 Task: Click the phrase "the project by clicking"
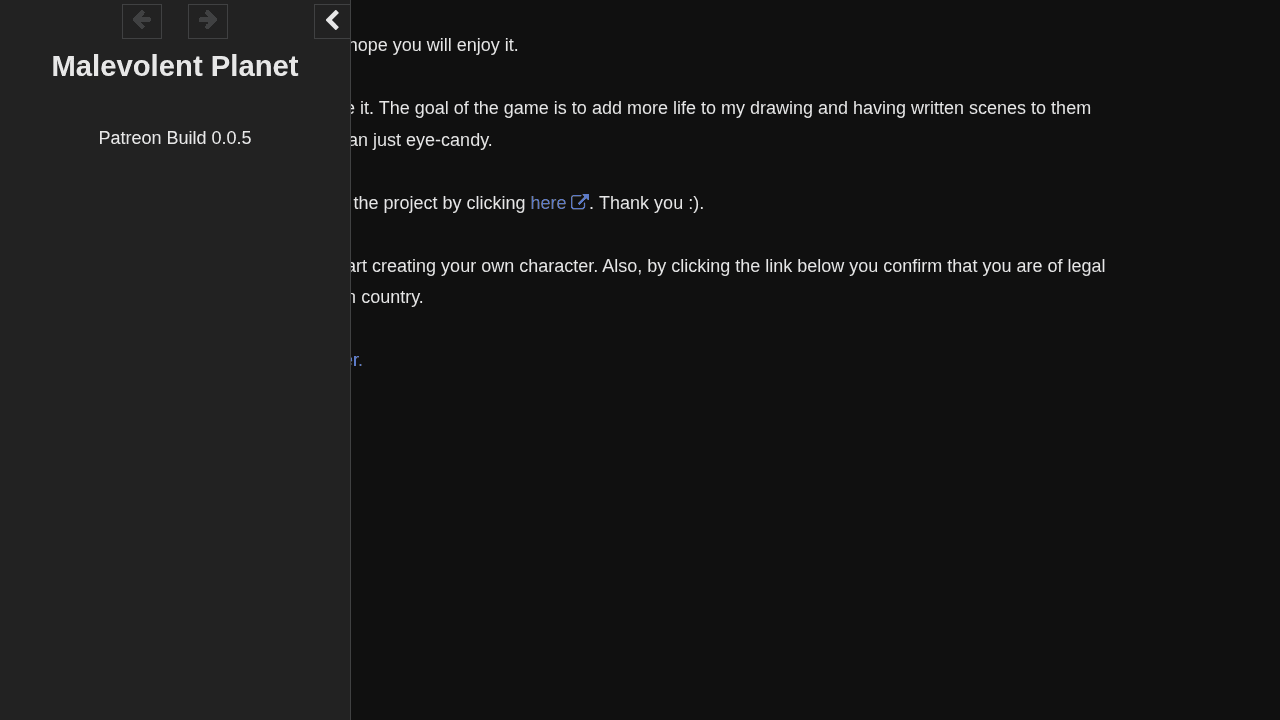(x=439, y=203)
